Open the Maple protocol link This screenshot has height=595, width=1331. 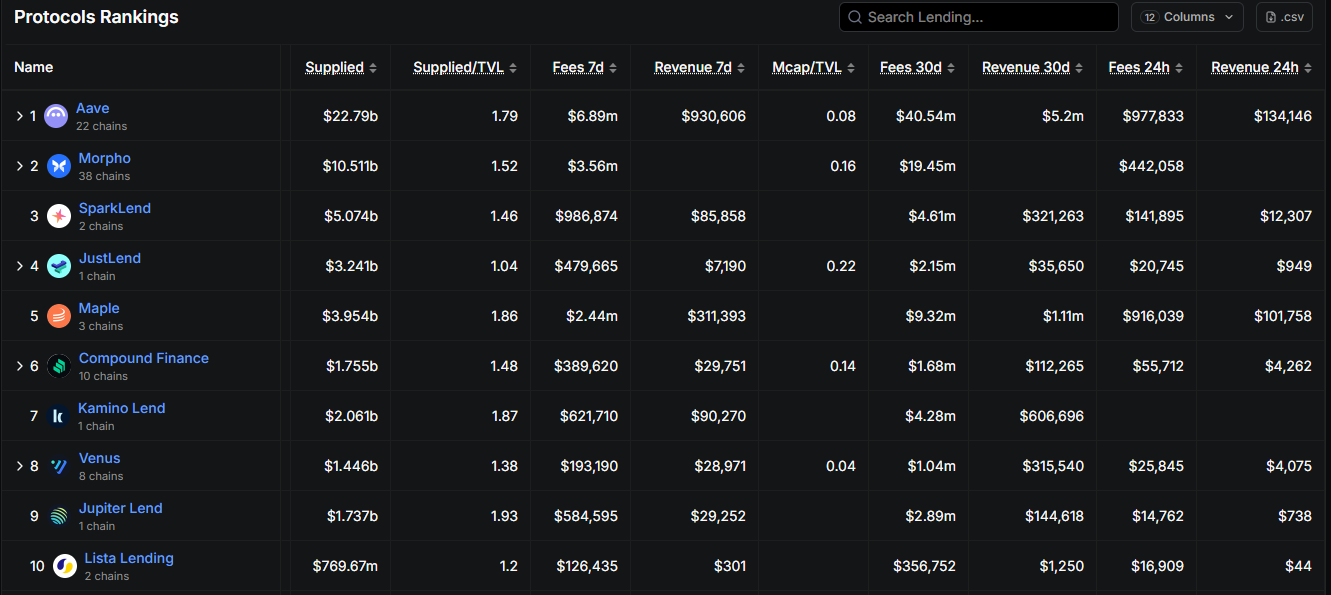99,308
